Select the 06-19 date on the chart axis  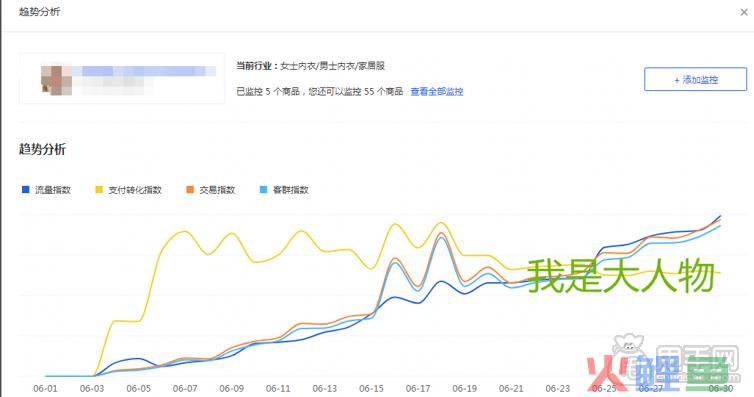[x=465, y=388]
